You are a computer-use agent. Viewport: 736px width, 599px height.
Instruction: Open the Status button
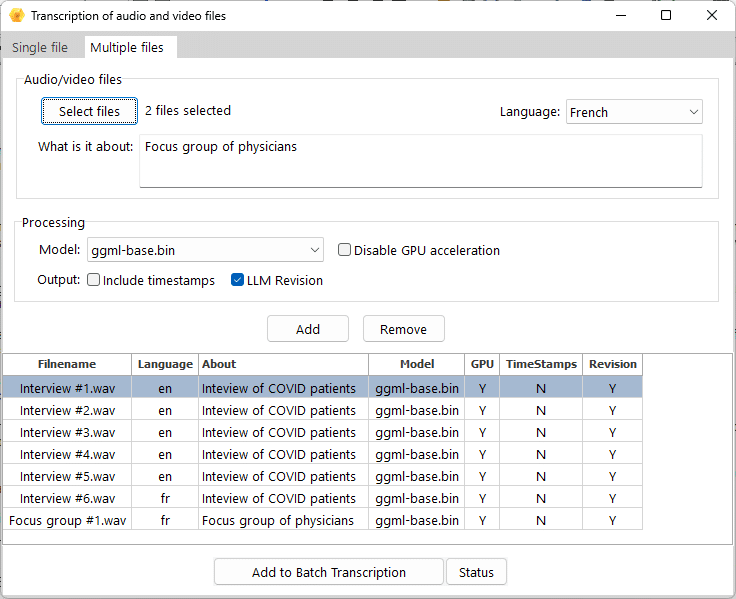coord(476,572)
